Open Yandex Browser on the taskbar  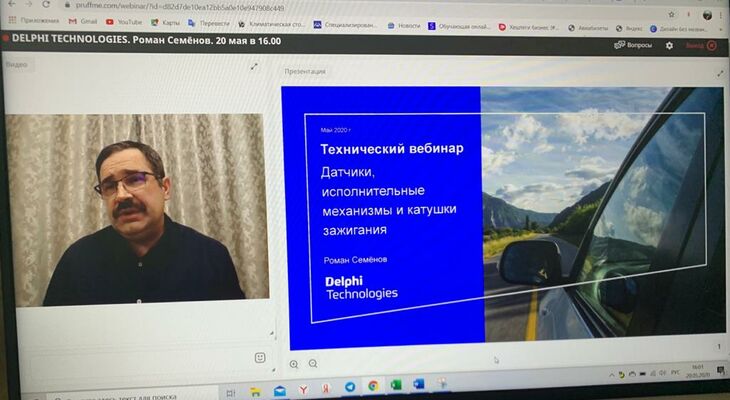tap(303, 390)
